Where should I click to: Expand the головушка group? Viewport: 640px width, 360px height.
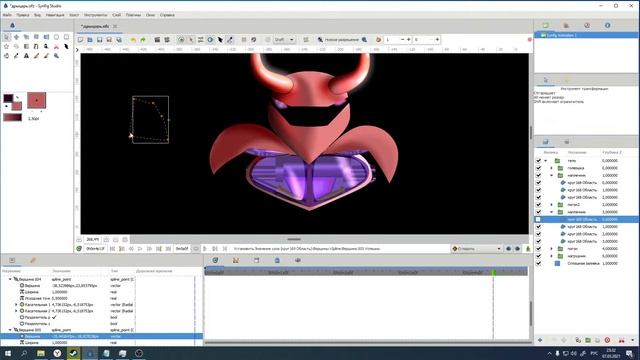[x=551, y=168]
